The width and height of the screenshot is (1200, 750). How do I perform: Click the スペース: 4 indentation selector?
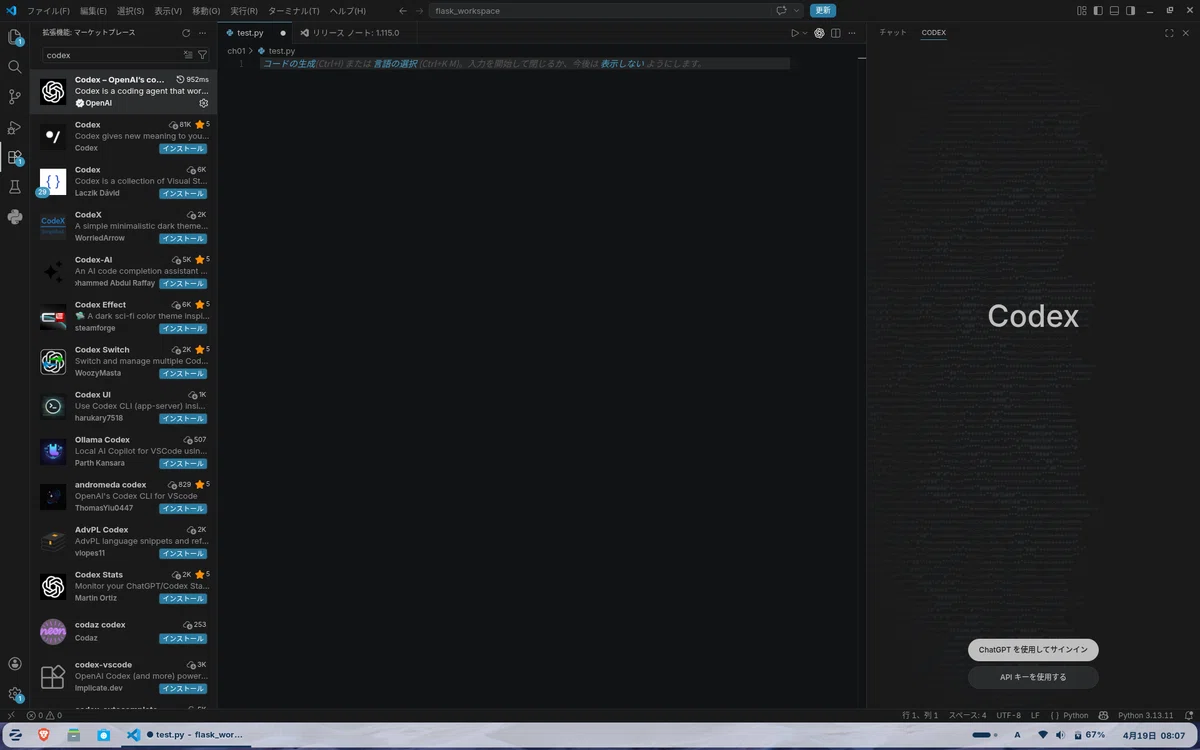coord(967,715)
